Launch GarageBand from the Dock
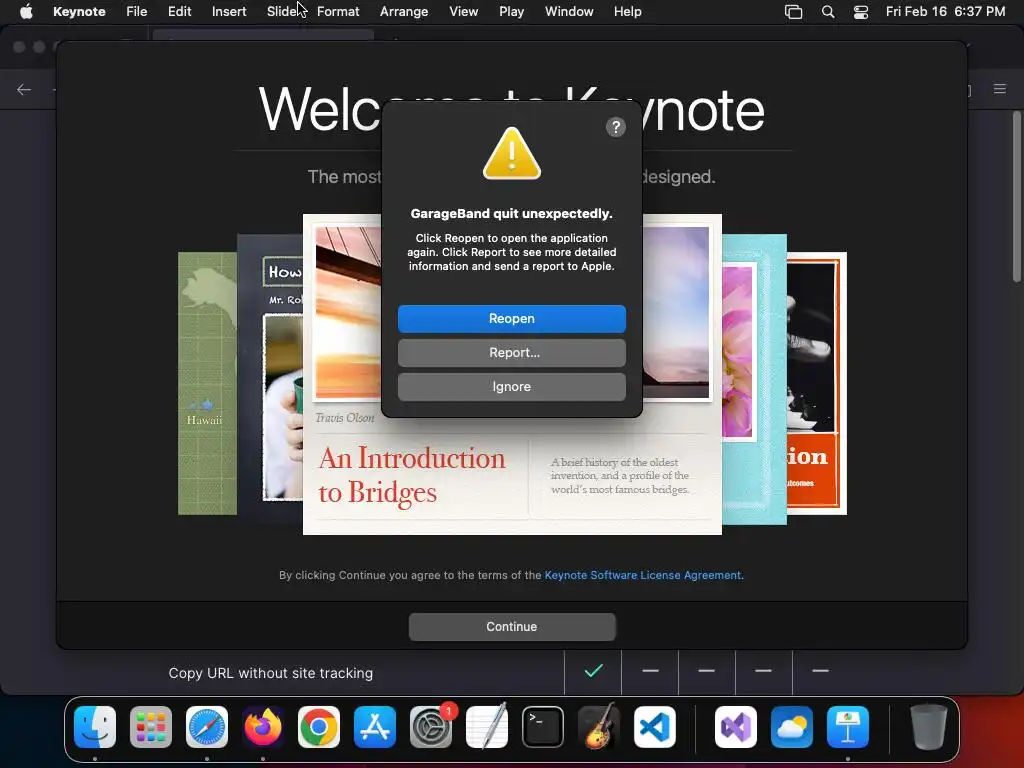Image resolution: width=1024 pixels, height=768 pixels. 599,726
